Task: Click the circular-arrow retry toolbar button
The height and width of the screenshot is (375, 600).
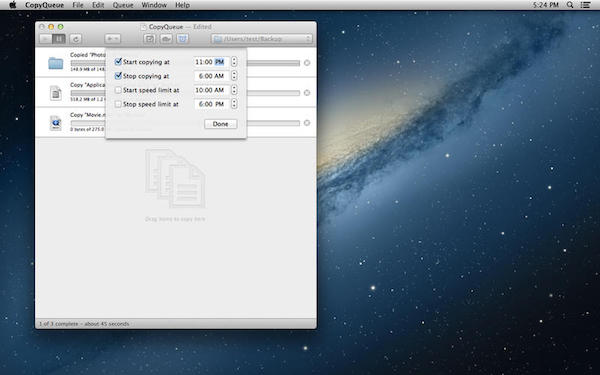Action: [x=76, y=39]
